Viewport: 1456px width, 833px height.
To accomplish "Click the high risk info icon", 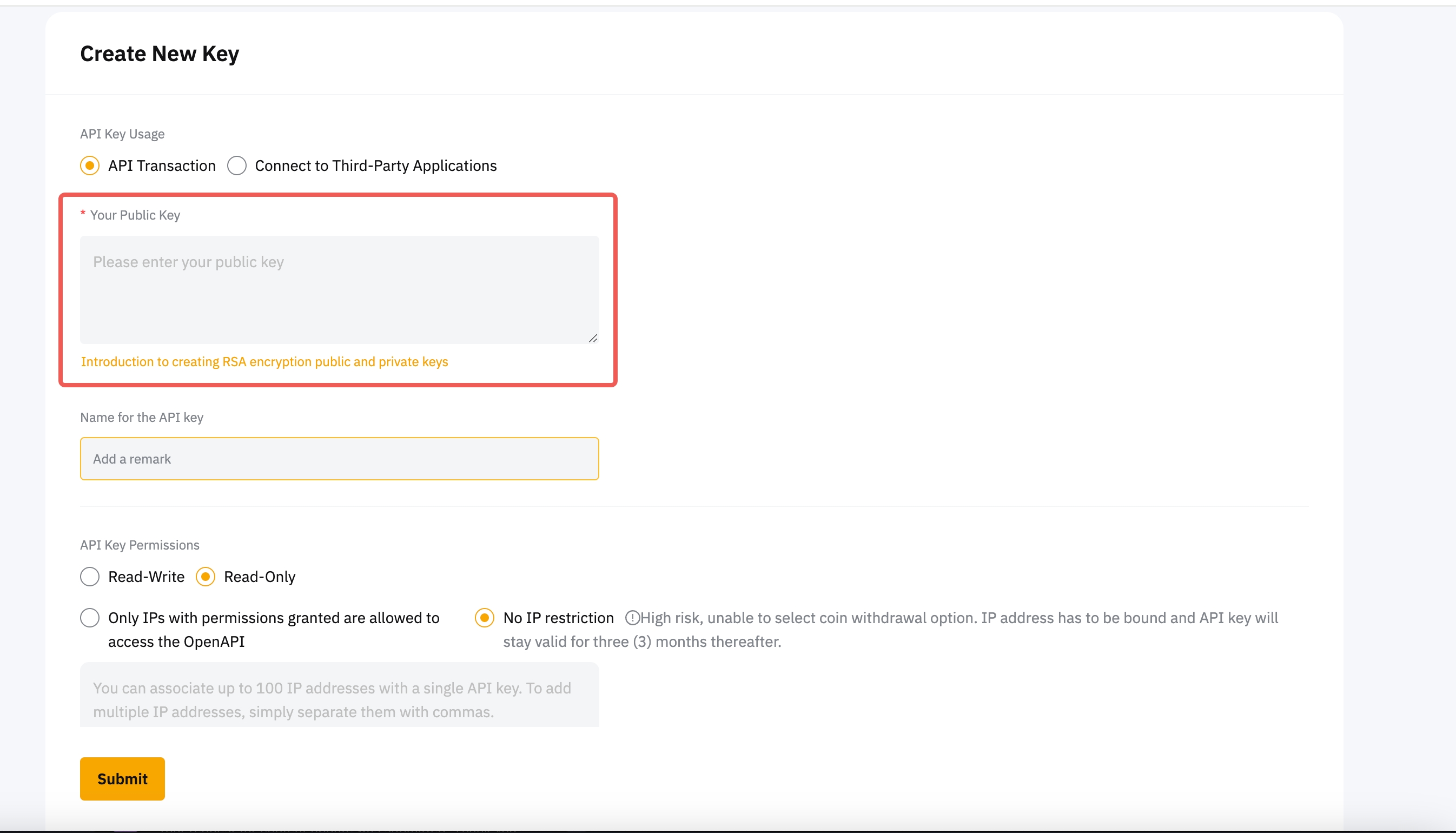I will (632, 618).
